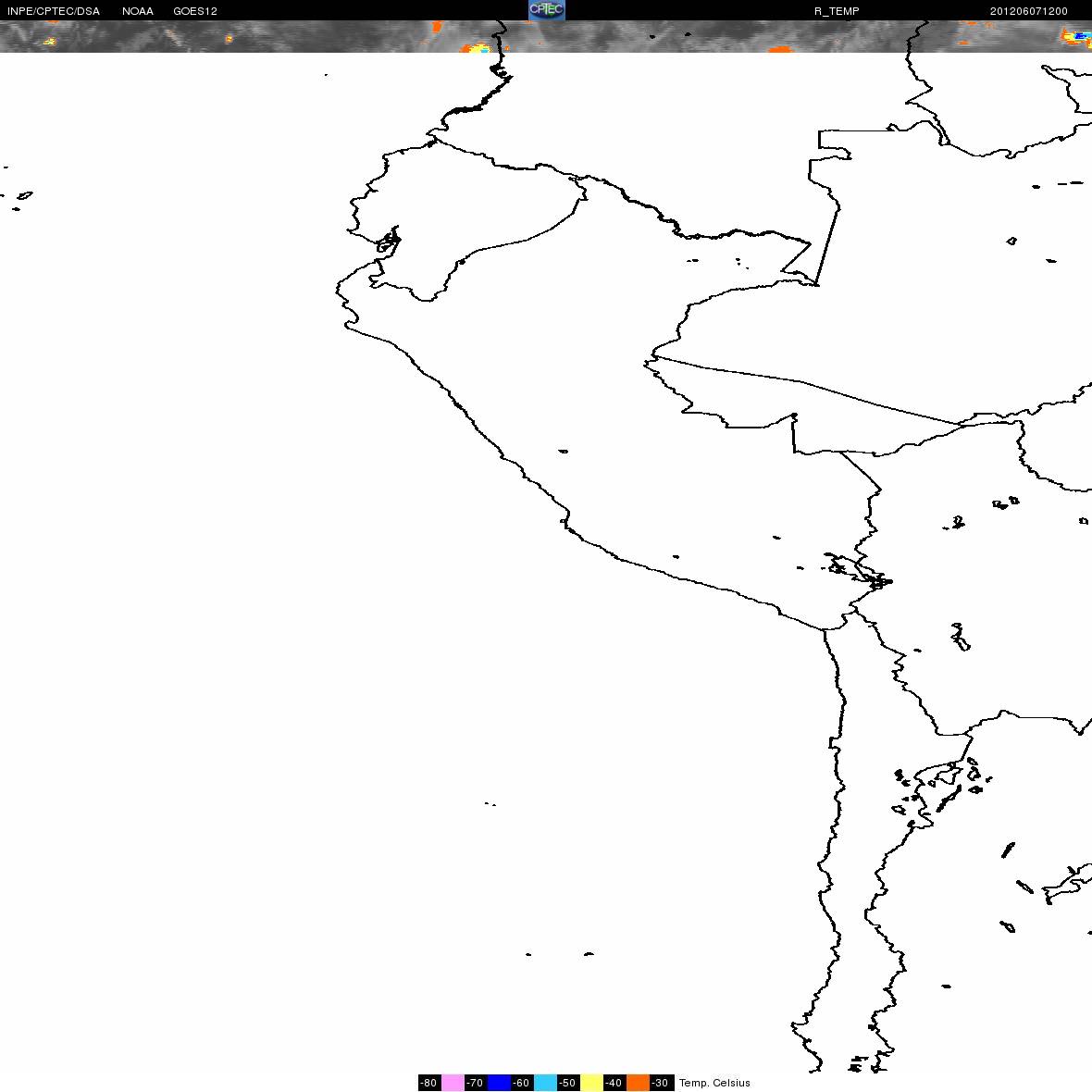Click the orange legend color swatch

point(638,1082)
